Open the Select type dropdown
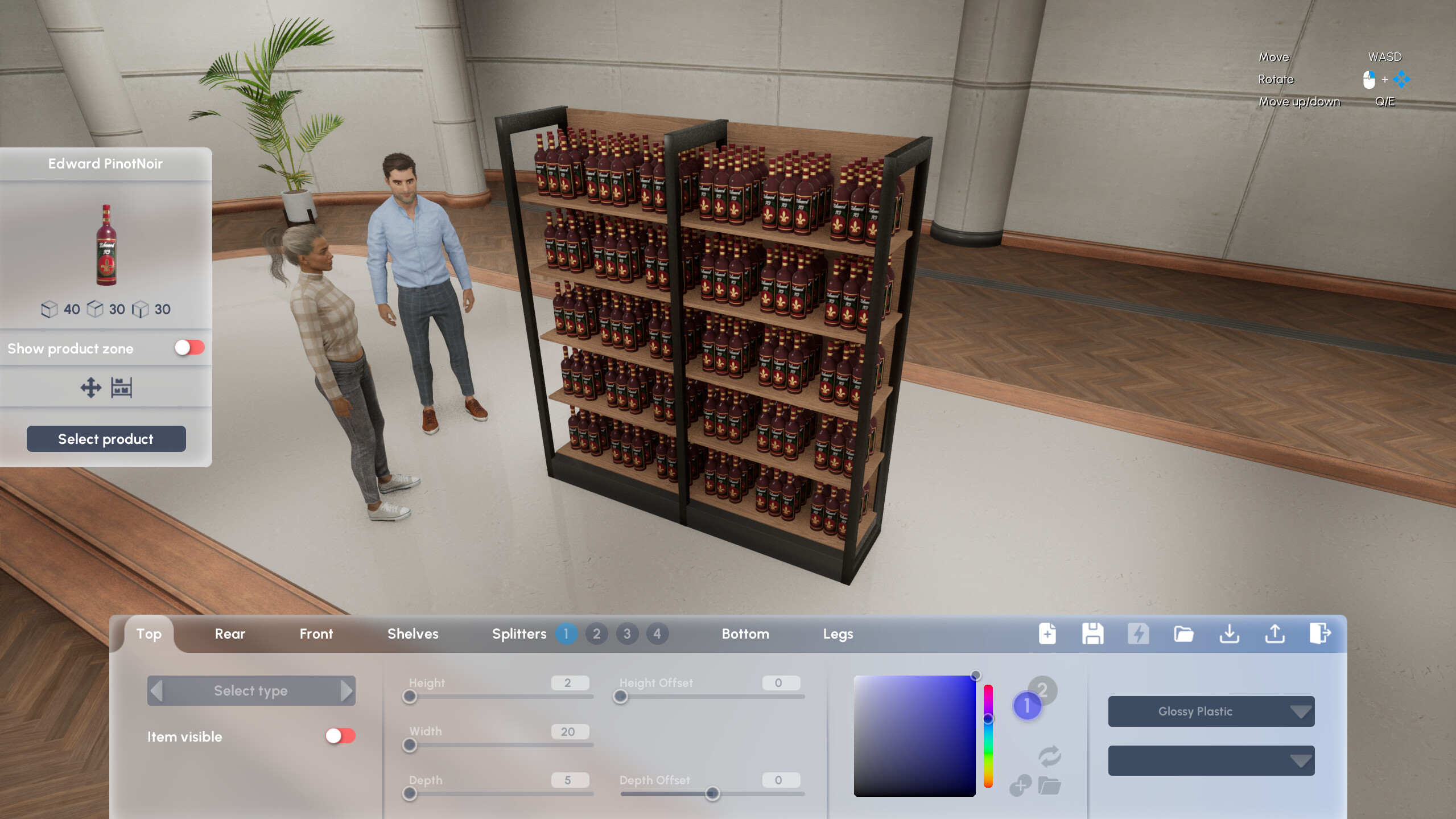 pyautogui.click(x=250, y=690)
